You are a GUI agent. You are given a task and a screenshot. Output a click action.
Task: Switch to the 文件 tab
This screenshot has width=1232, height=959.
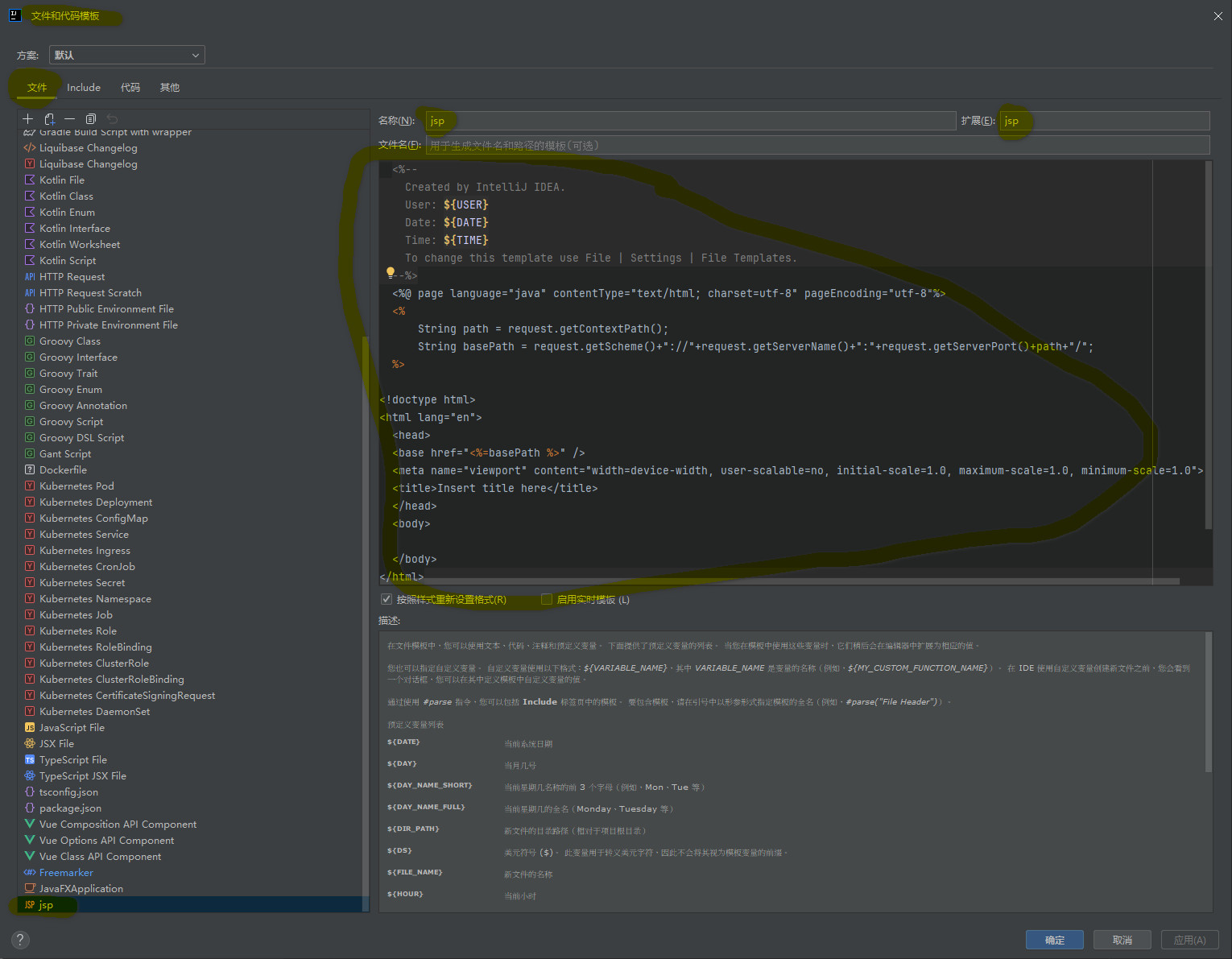[x=37, y=88]
